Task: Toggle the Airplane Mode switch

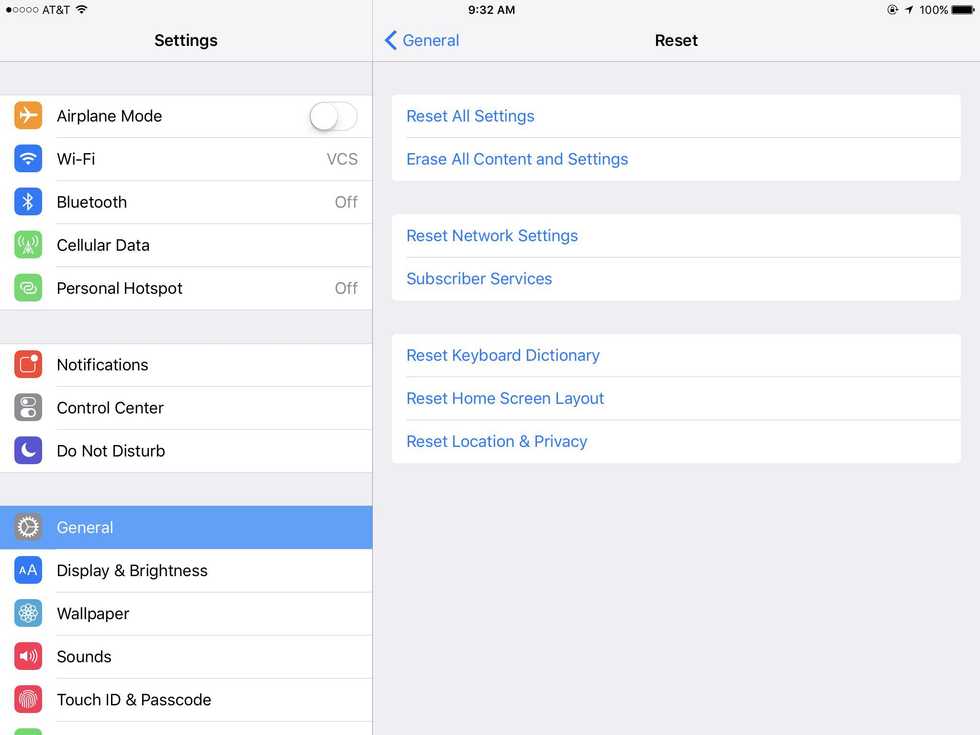Action: point(333,116)
